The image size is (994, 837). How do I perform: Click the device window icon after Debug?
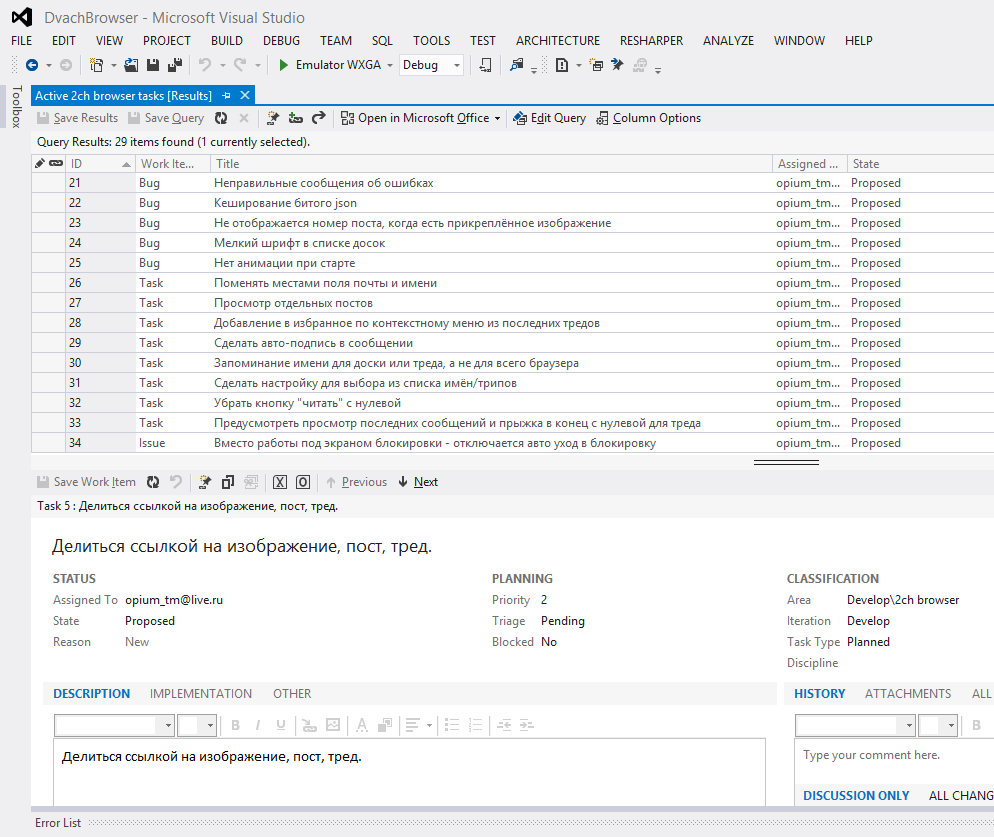486,65
